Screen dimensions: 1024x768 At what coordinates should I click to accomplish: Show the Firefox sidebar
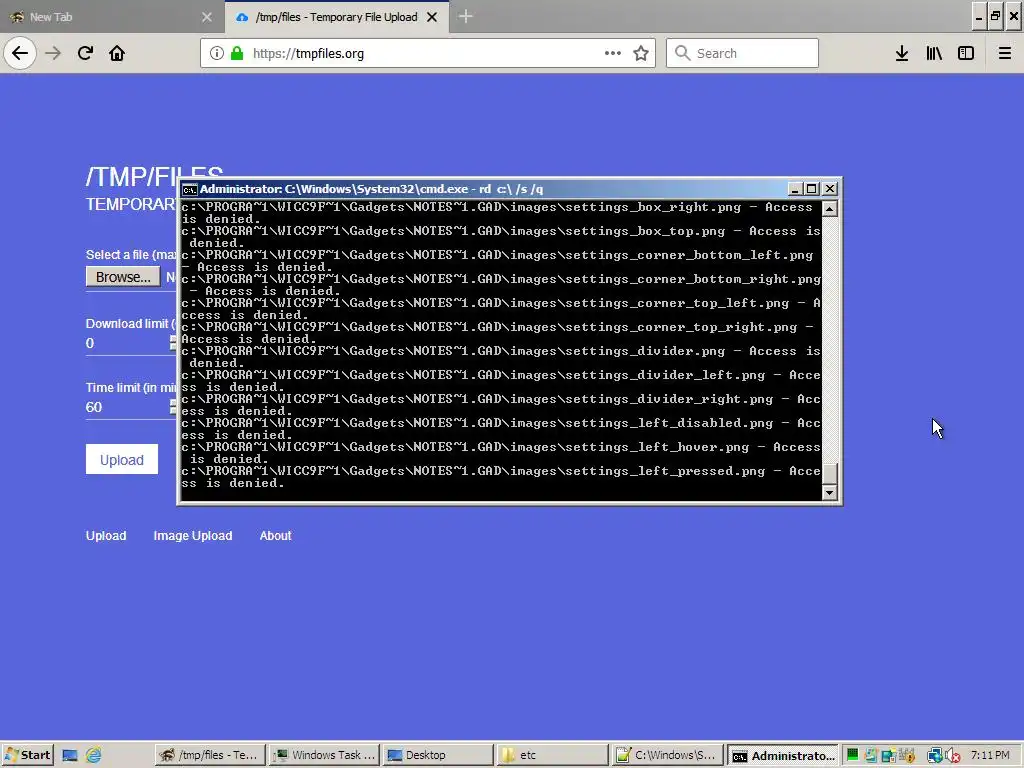coord(966,53)
